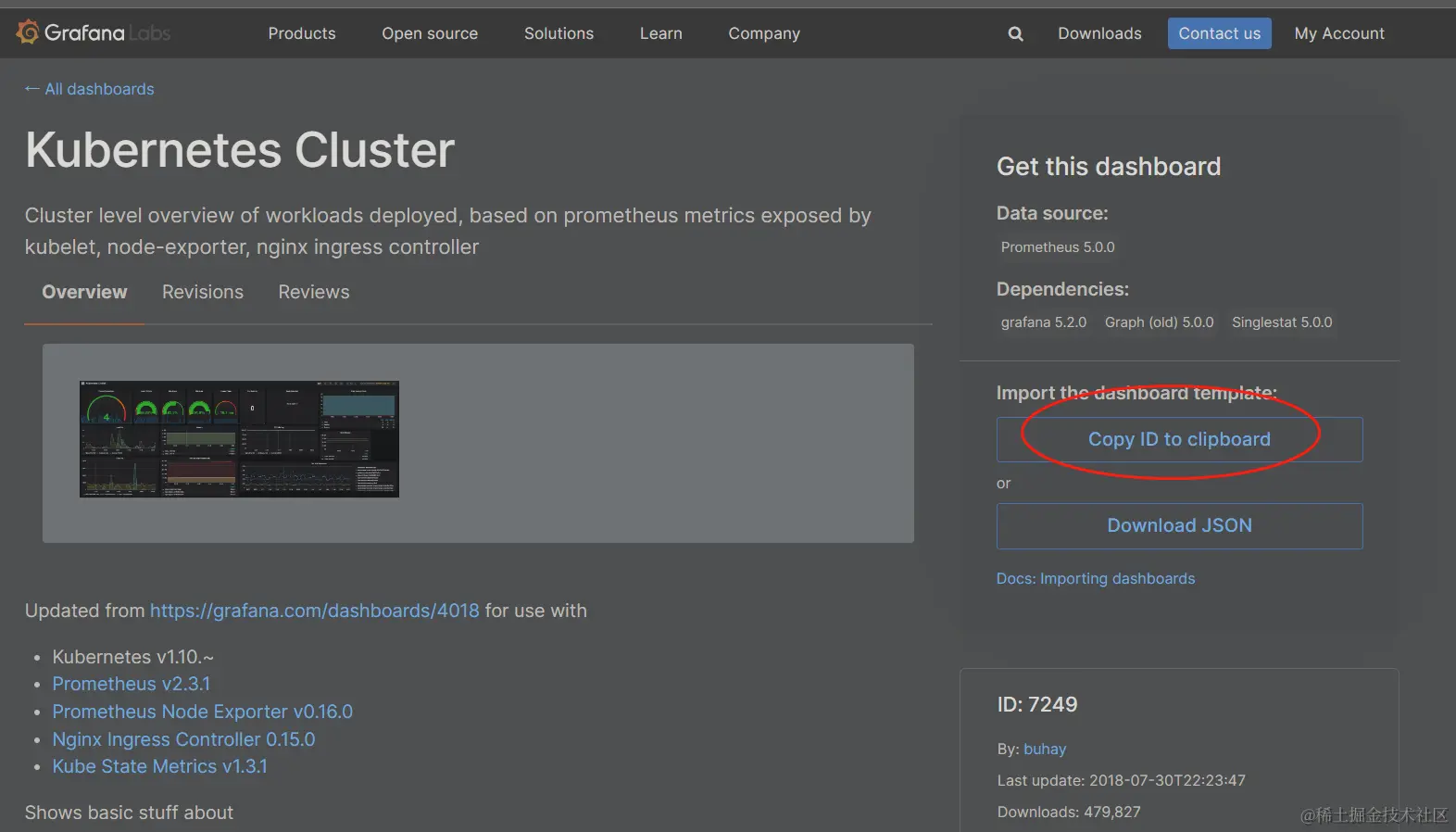Go back to All dashboards
The width and height of the screenshot is (1456, 832).
(x=90, y=89)
